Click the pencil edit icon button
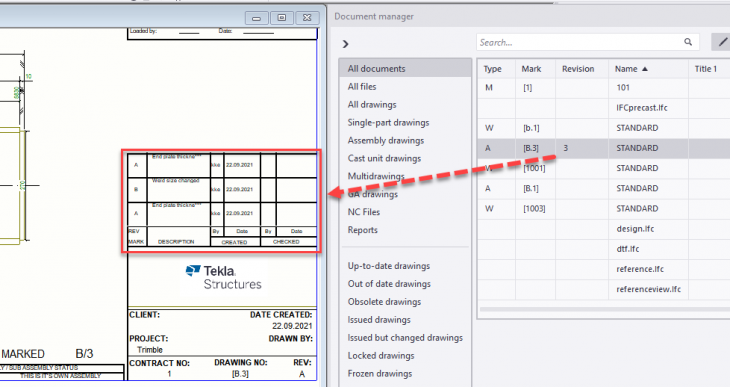The image size is (730, 387). point(722,42)
